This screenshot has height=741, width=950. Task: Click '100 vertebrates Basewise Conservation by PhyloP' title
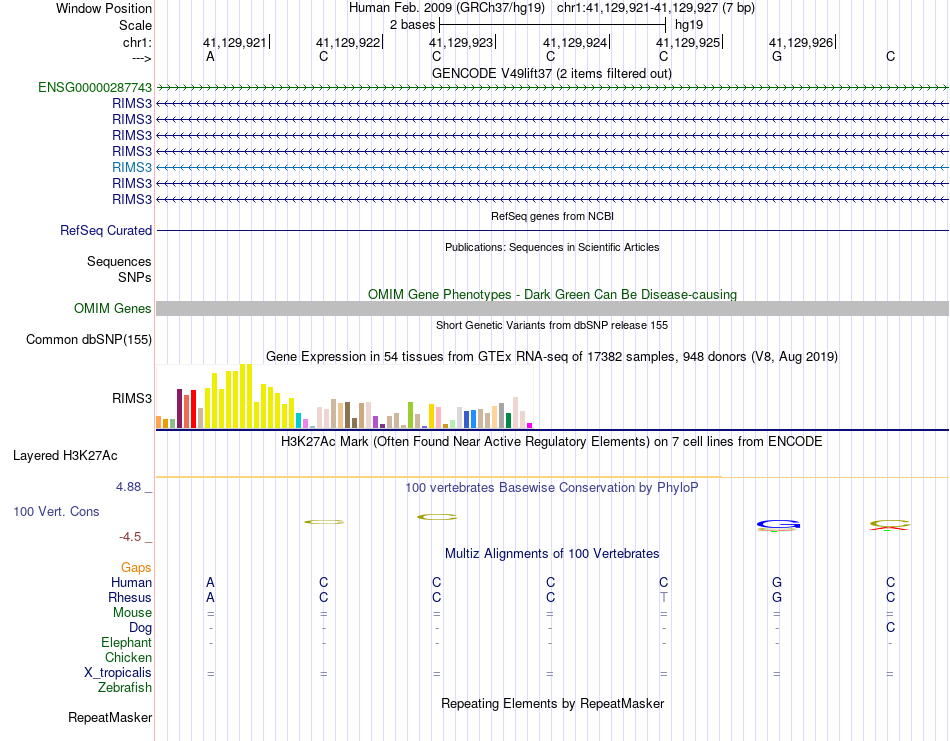[551, 488]
